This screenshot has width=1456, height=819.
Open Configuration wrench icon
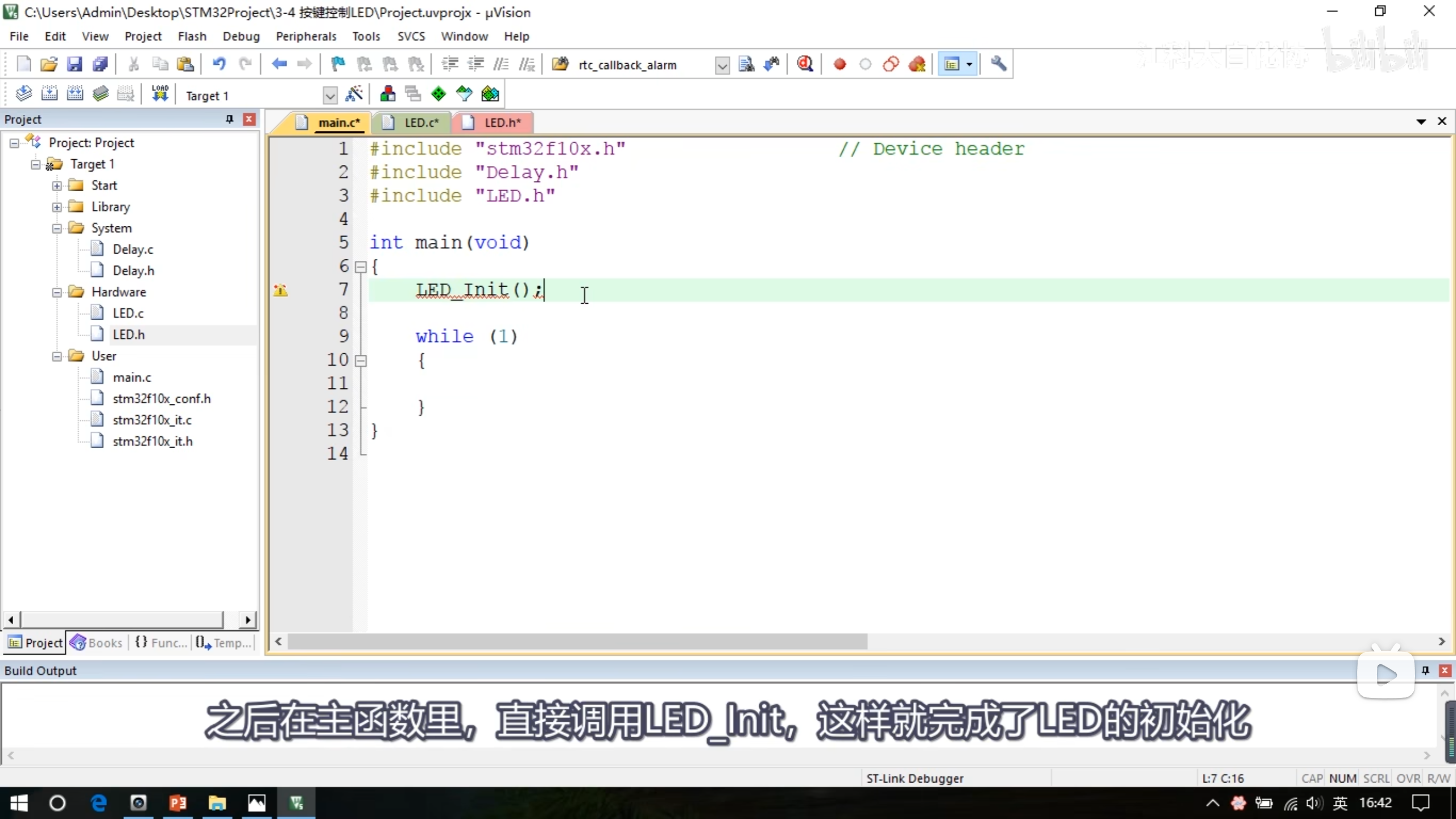tap(998, 64)
